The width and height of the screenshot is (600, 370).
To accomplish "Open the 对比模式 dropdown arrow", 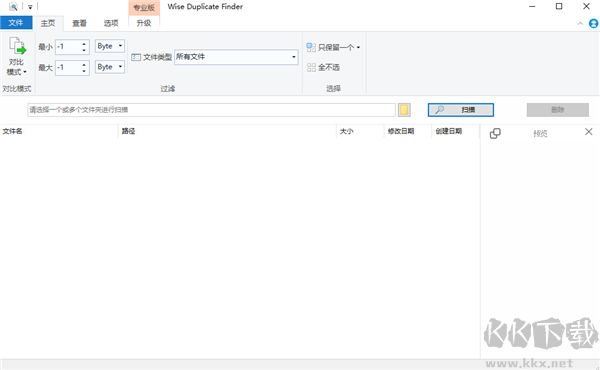I will coord(25,72).
